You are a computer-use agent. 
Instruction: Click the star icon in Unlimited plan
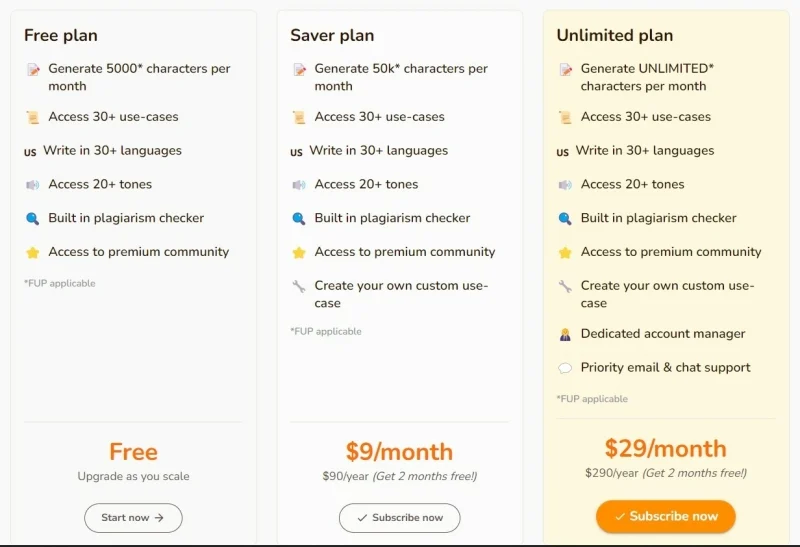coord(565,253)
